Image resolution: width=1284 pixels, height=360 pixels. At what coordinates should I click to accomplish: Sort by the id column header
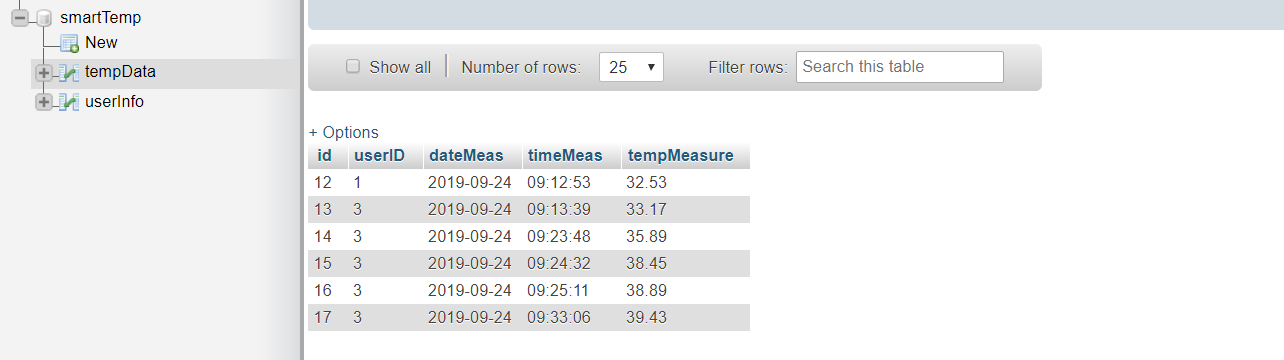tap(324, 155)
